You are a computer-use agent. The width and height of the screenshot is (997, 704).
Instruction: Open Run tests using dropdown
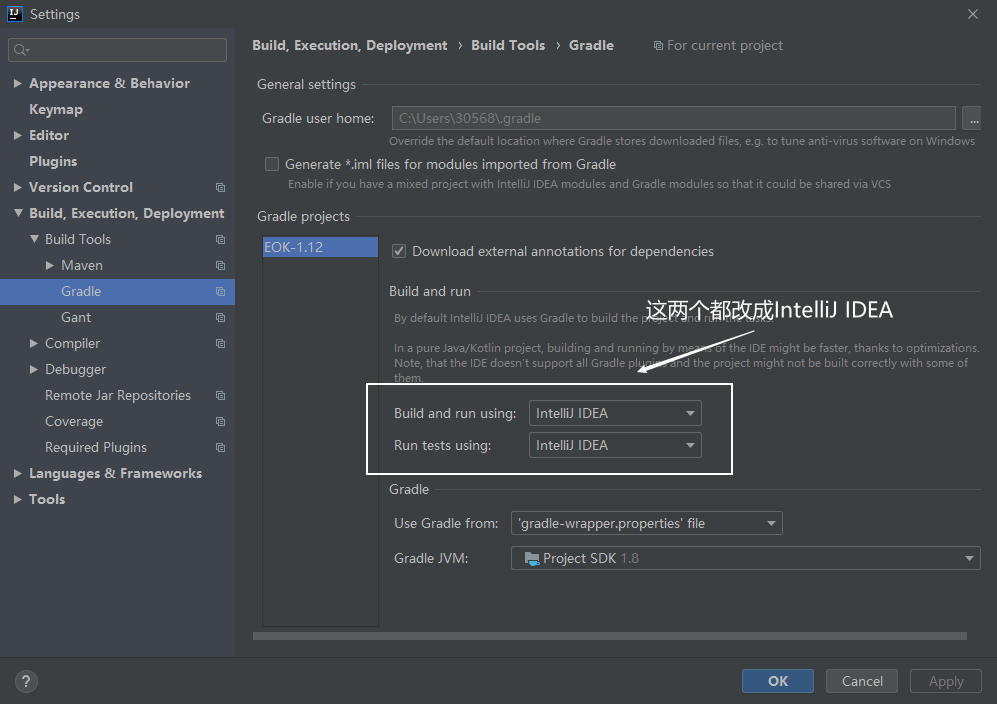click(615, 445)
